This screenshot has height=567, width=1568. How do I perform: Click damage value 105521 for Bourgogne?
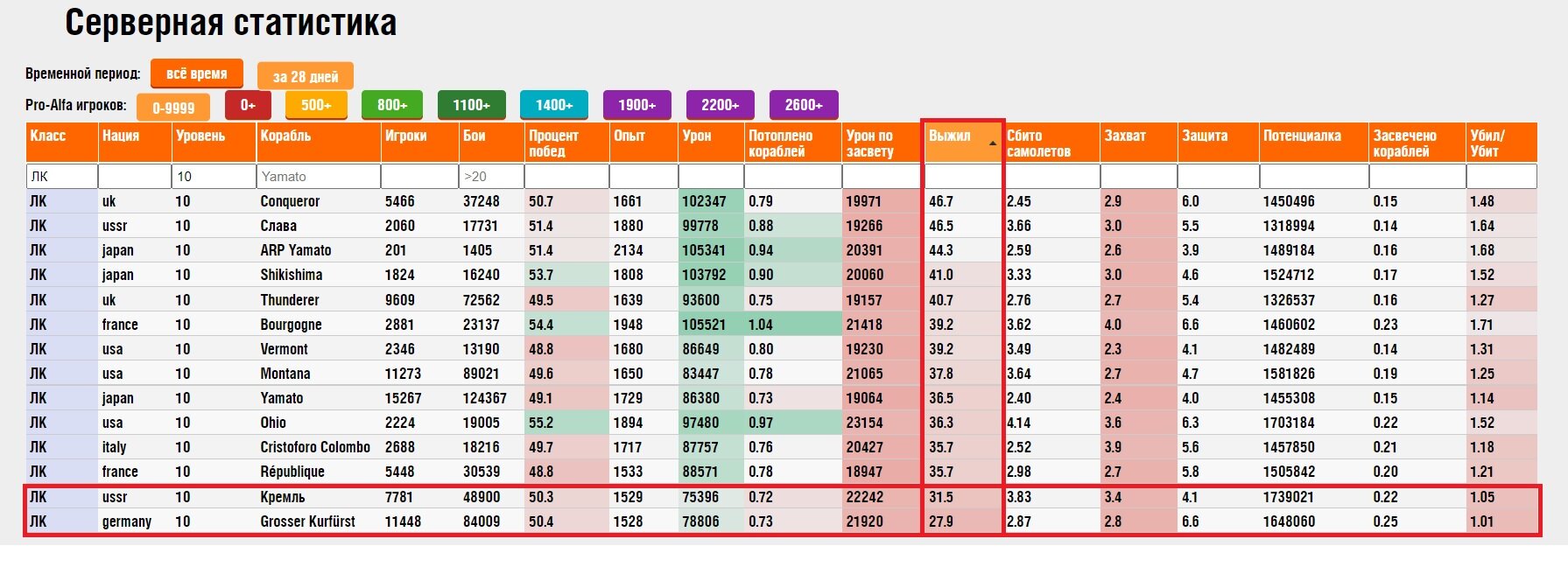(704, 325)
